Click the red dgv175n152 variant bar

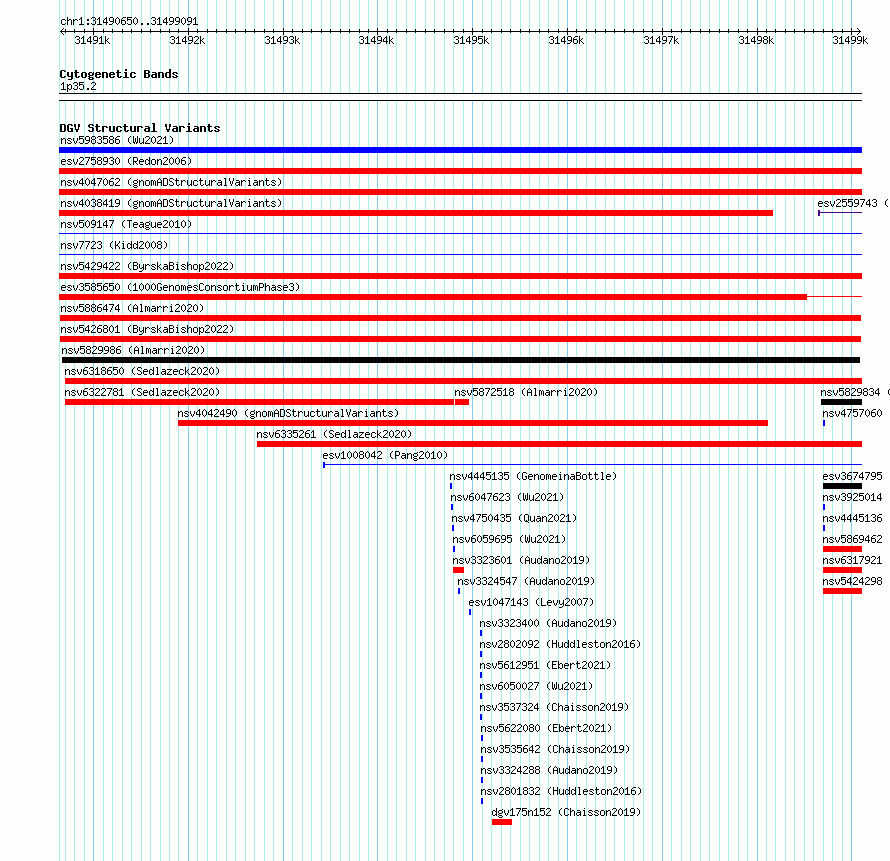coord(502,822)
